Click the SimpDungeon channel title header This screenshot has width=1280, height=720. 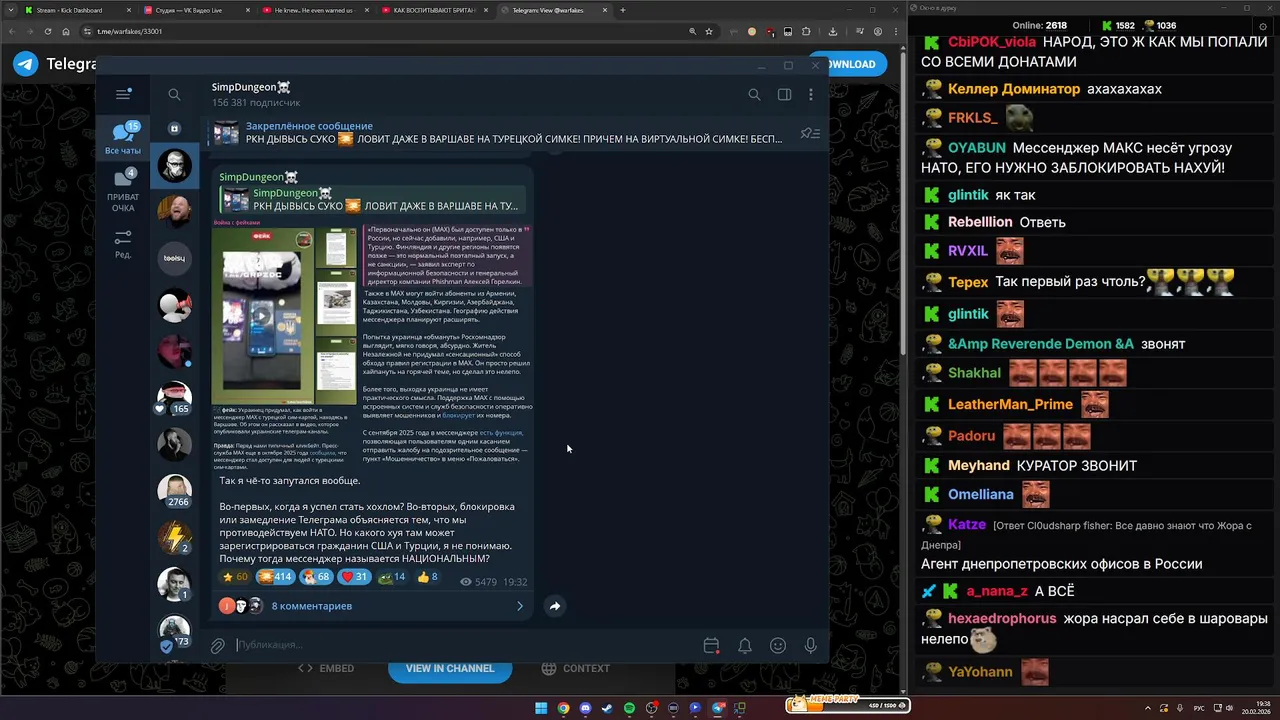(251, 88)
